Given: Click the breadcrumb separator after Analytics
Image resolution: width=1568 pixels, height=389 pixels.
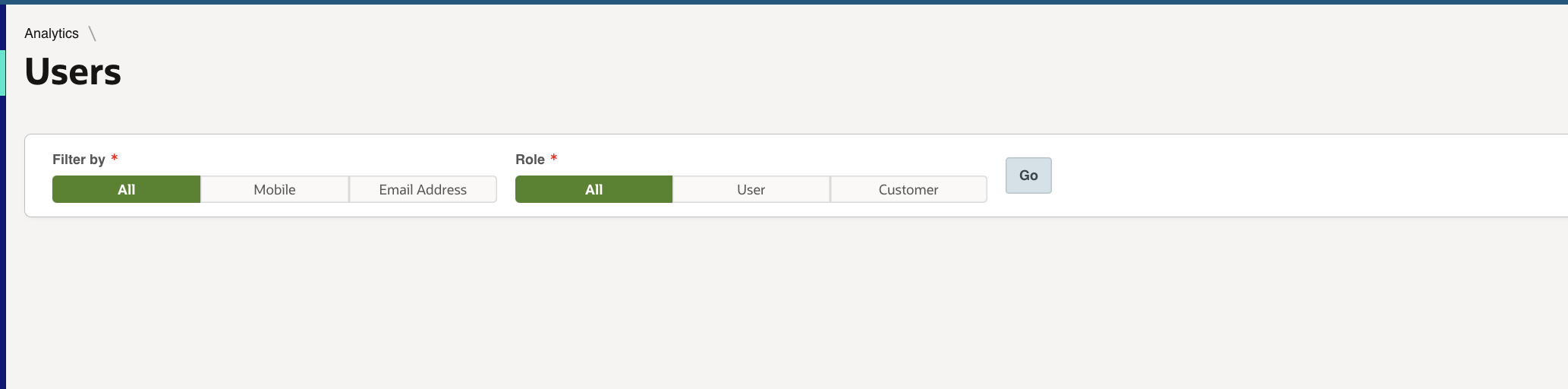Looking at the screenshot, I should click(92, 33).
